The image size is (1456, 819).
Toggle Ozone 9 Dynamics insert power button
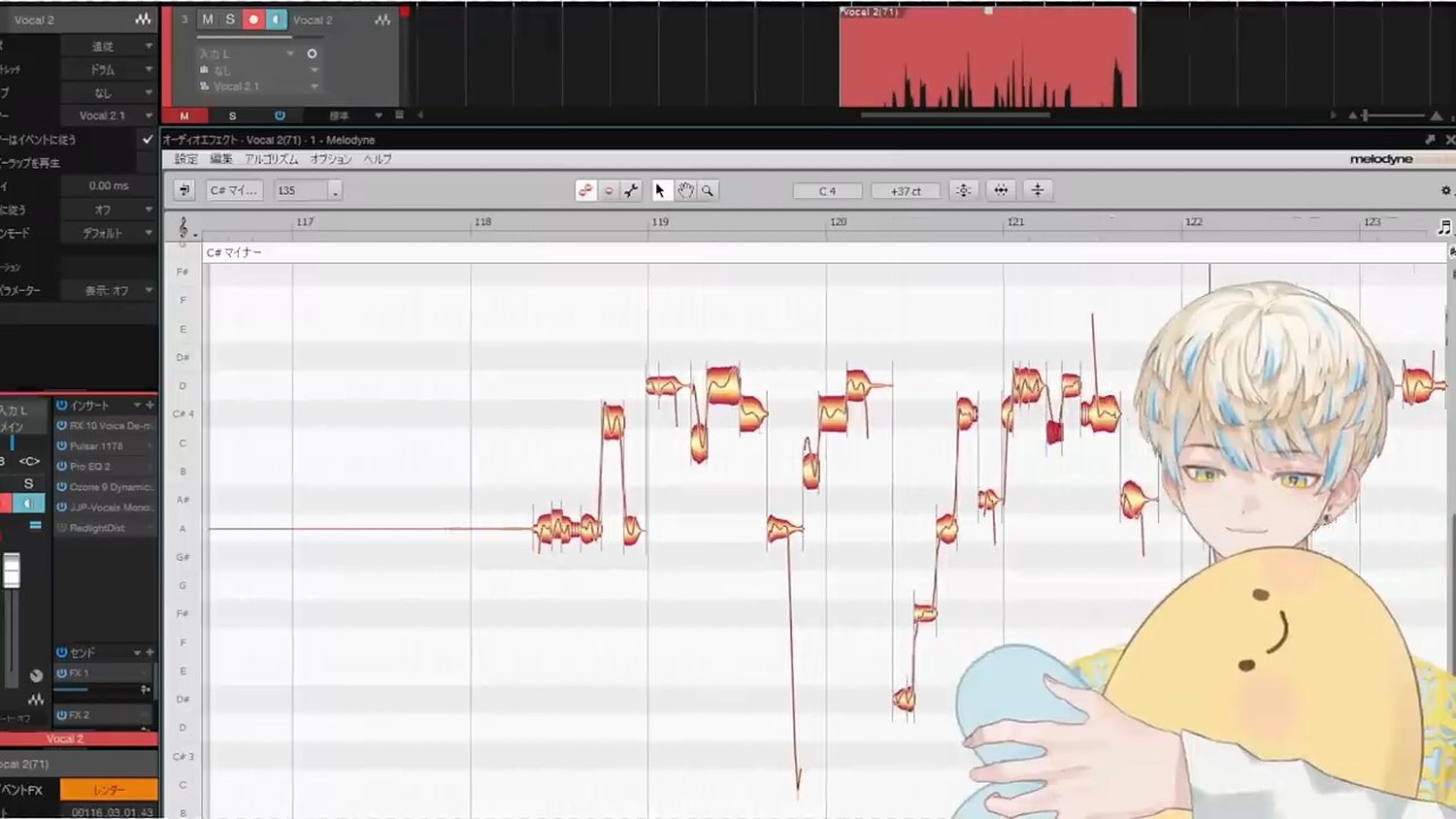click(62, 486)
